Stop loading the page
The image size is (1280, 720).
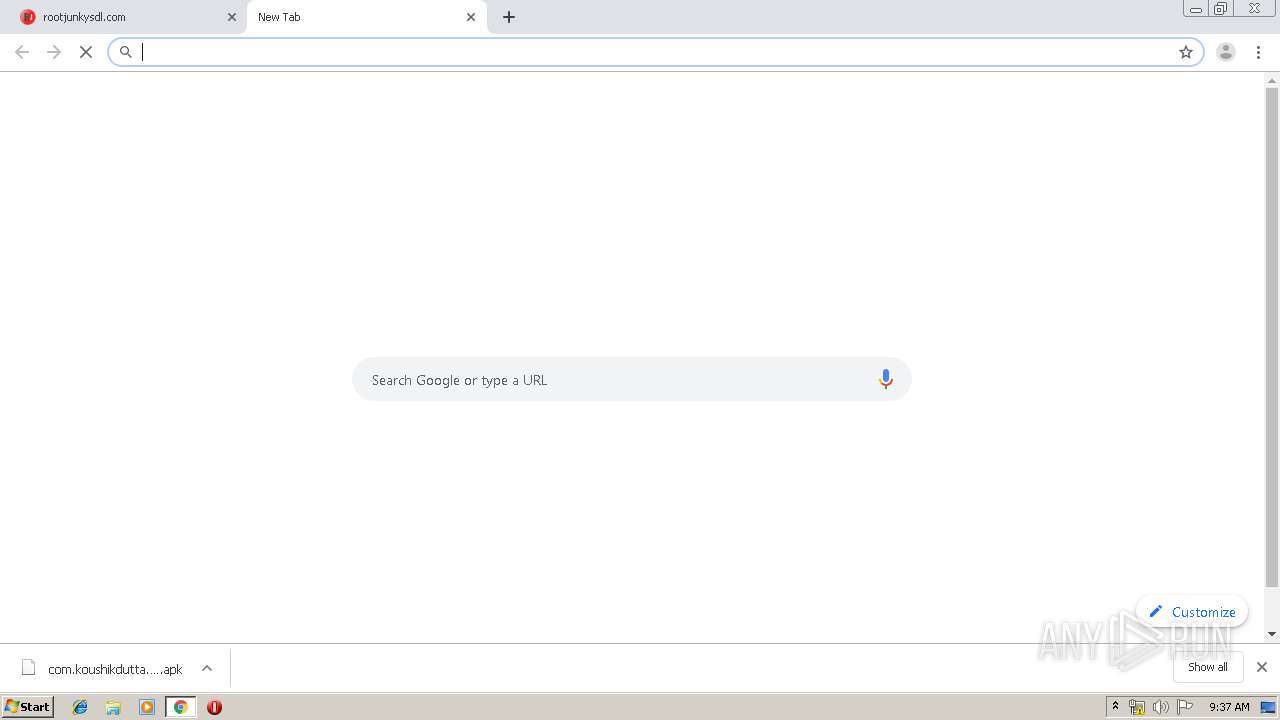click(x=86, y=52)
